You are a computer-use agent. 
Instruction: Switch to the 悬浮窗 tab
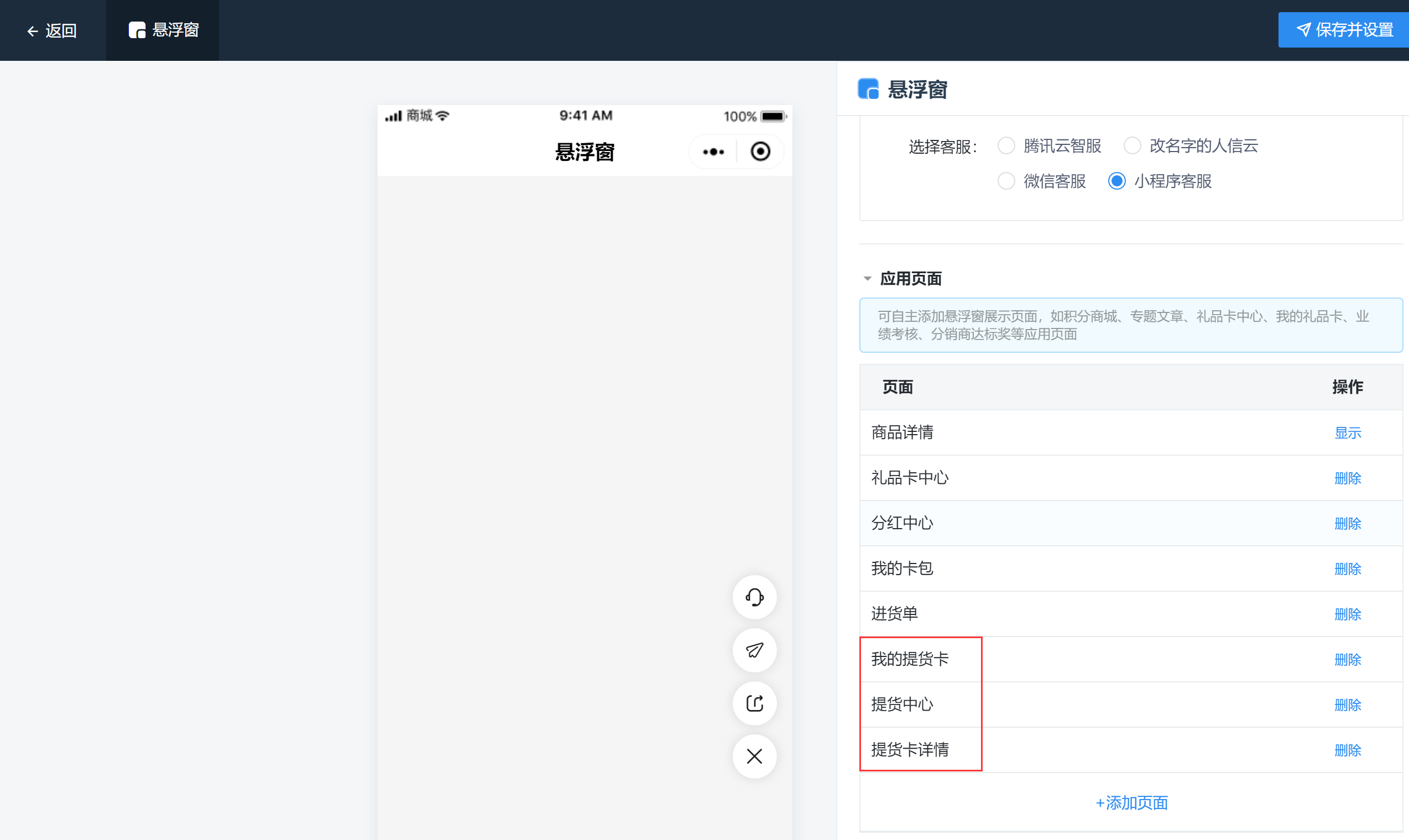coord(163,30)
